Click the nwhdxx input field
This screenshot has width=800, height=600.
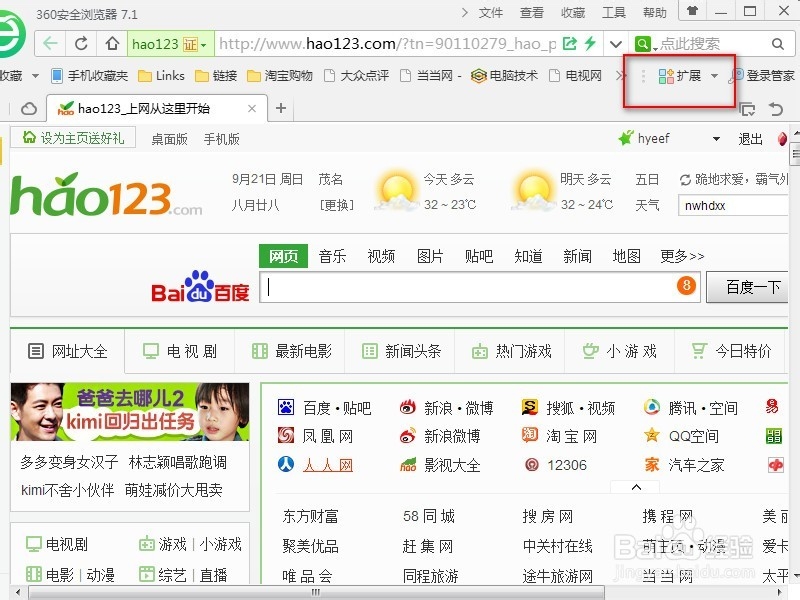[x=733, y=206]
